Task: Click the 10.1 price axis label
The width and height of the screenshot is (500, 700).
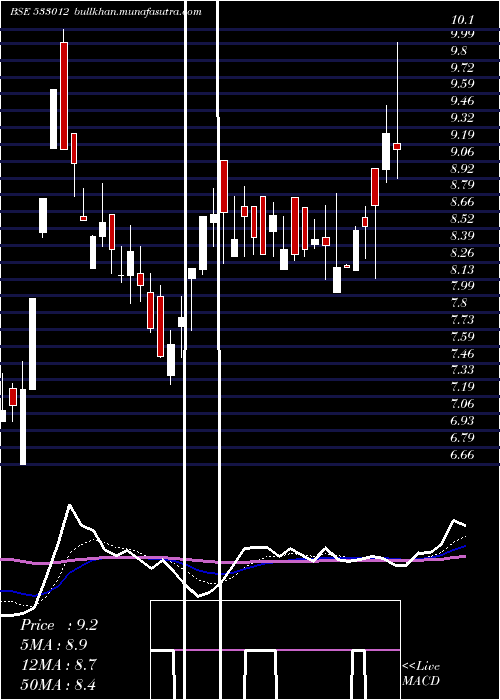Action: (462, 20)
